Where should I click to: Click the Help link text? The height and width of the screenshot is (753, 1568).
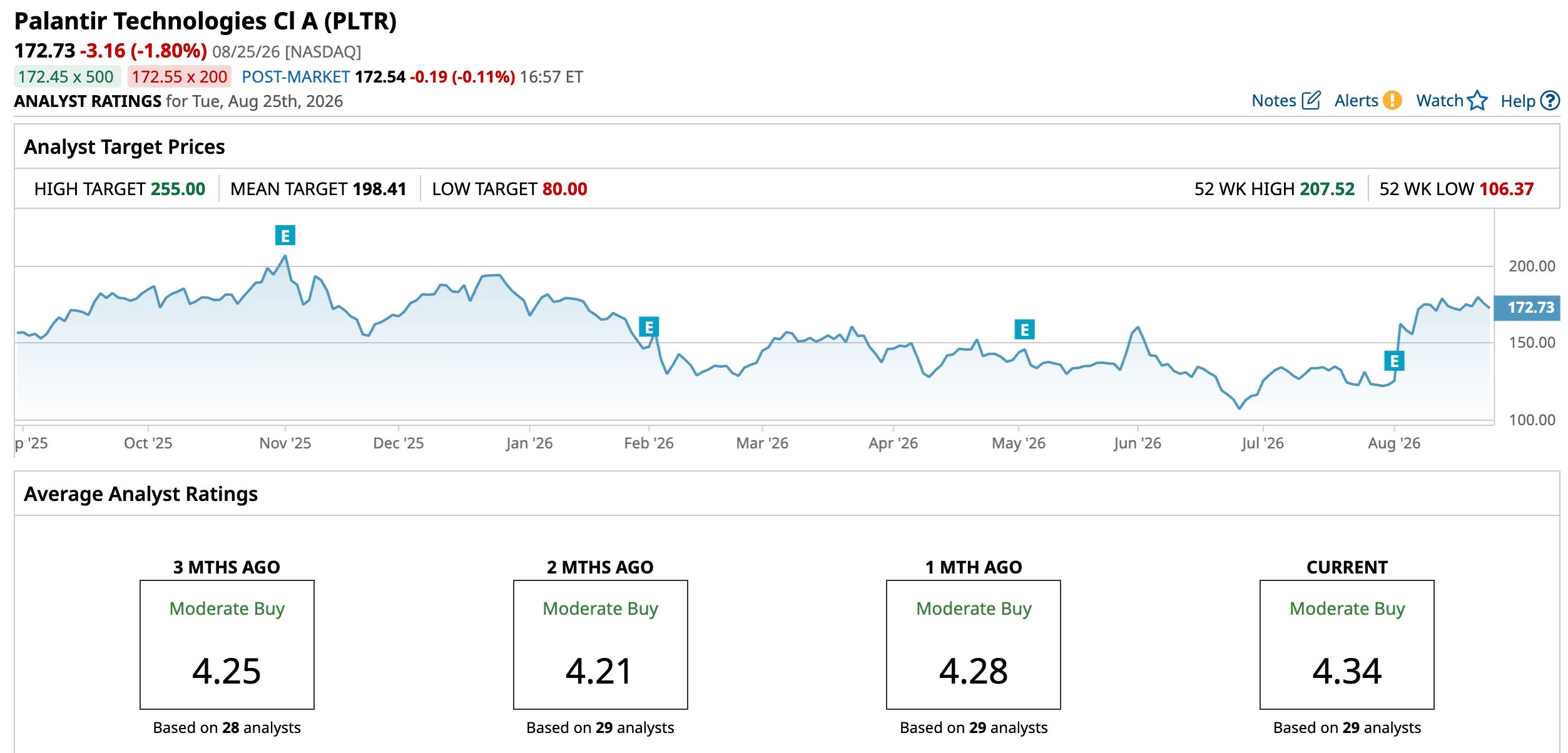(x=1518, y=101)
